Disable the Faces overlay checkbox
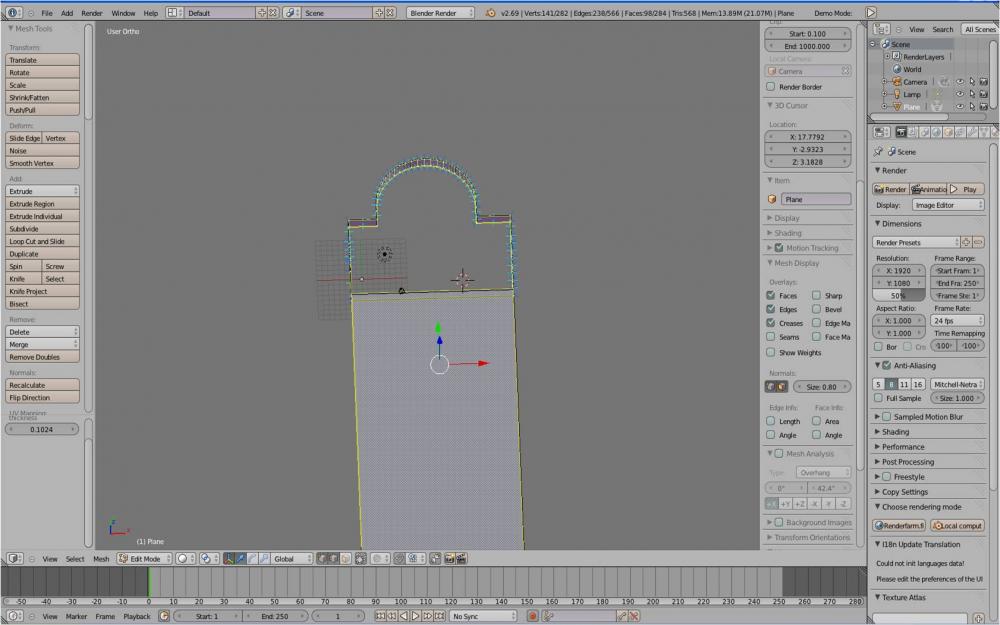This screenshot has height=625, width=1000. (x=770, y=295)
